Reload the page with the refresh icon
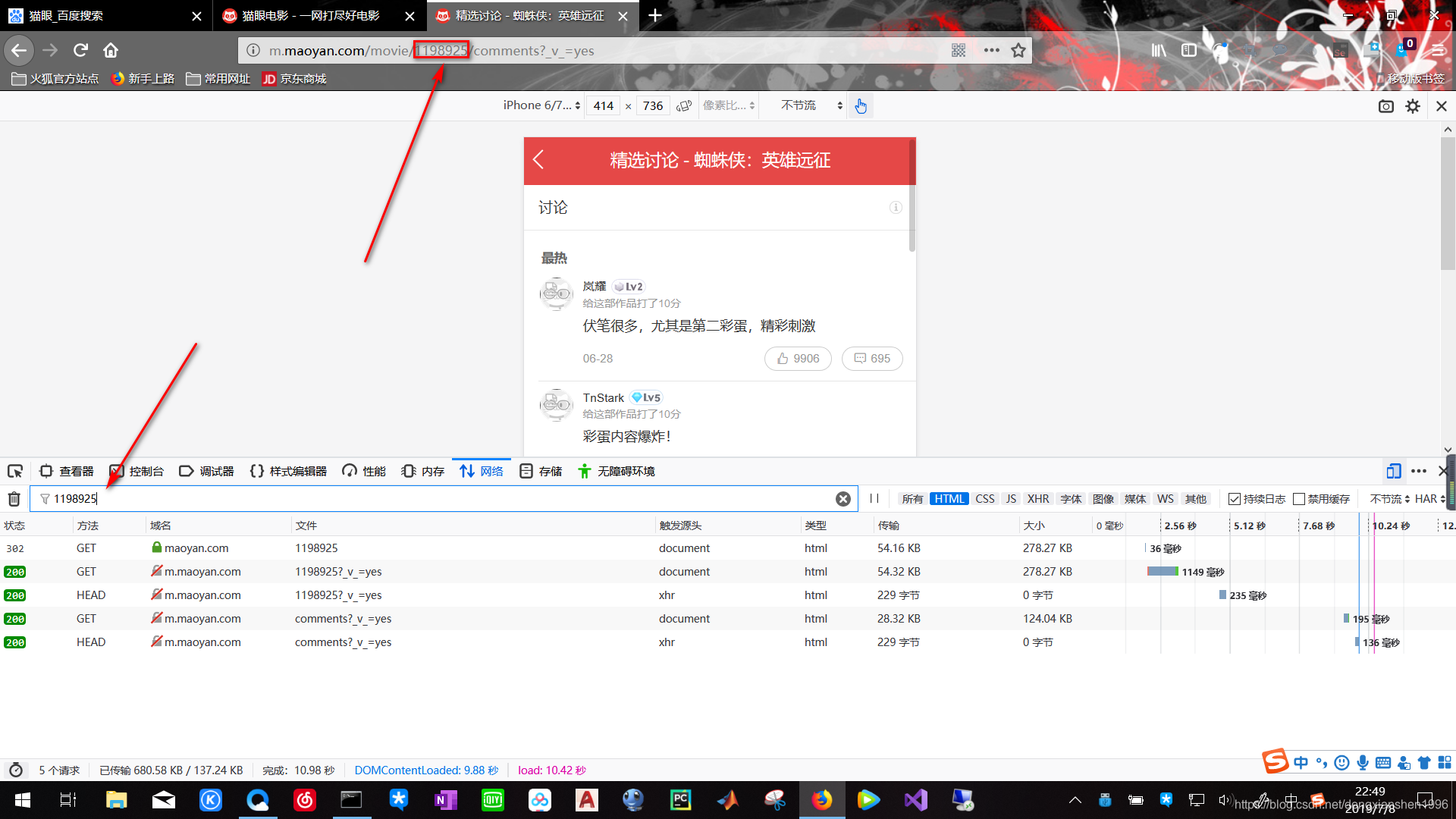Screen dimensions: 1456x819 (x=80, y=50)
